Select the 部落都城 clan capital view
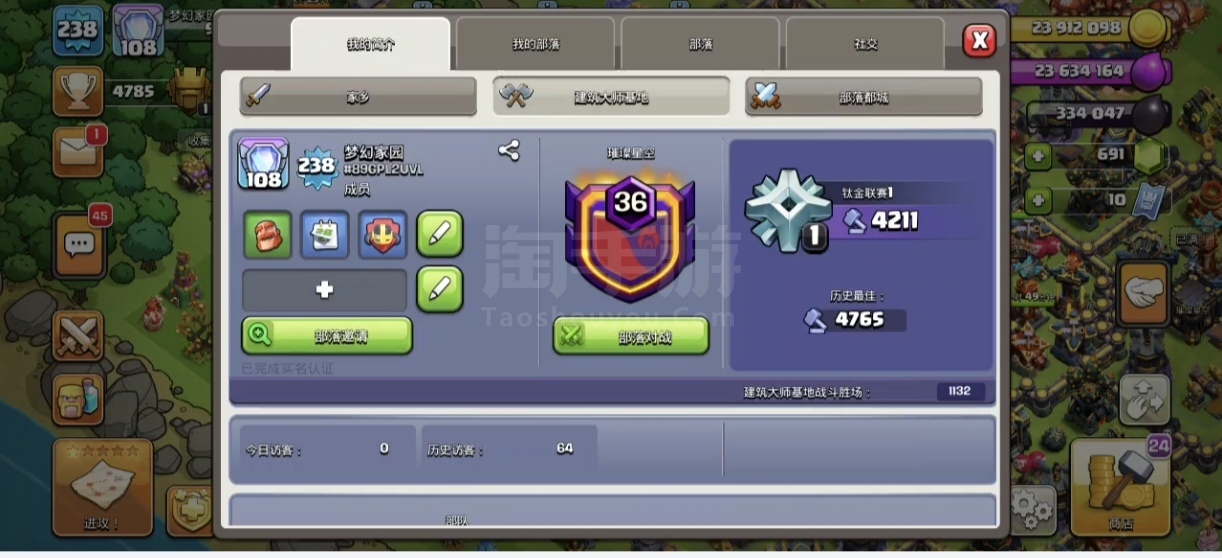Image resolution: width=1222 pixels, height=558 pixels. (x=864, y=97)
